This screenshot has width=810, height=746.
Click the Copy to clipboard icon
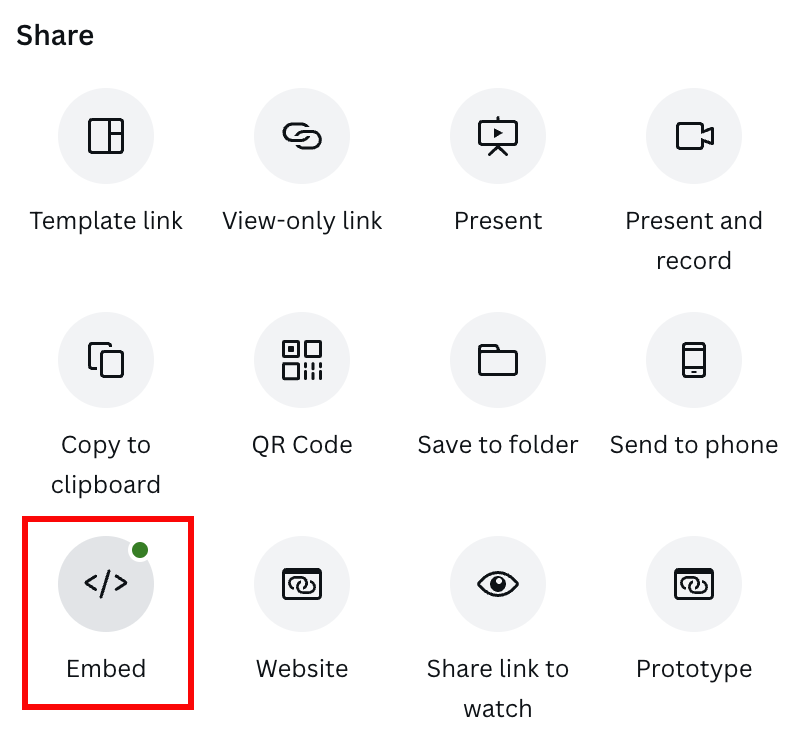coord(106,360)
